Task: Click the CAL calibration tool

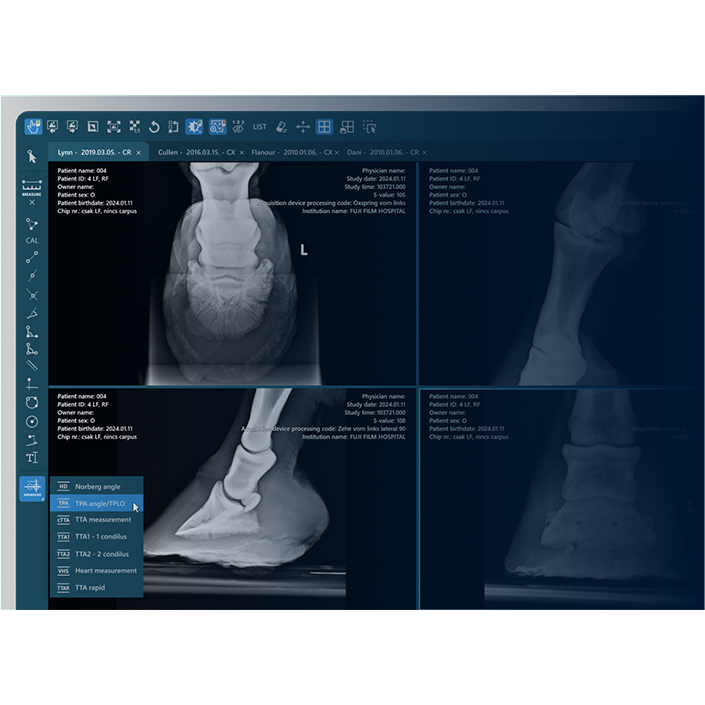Action: coord(32,241)
